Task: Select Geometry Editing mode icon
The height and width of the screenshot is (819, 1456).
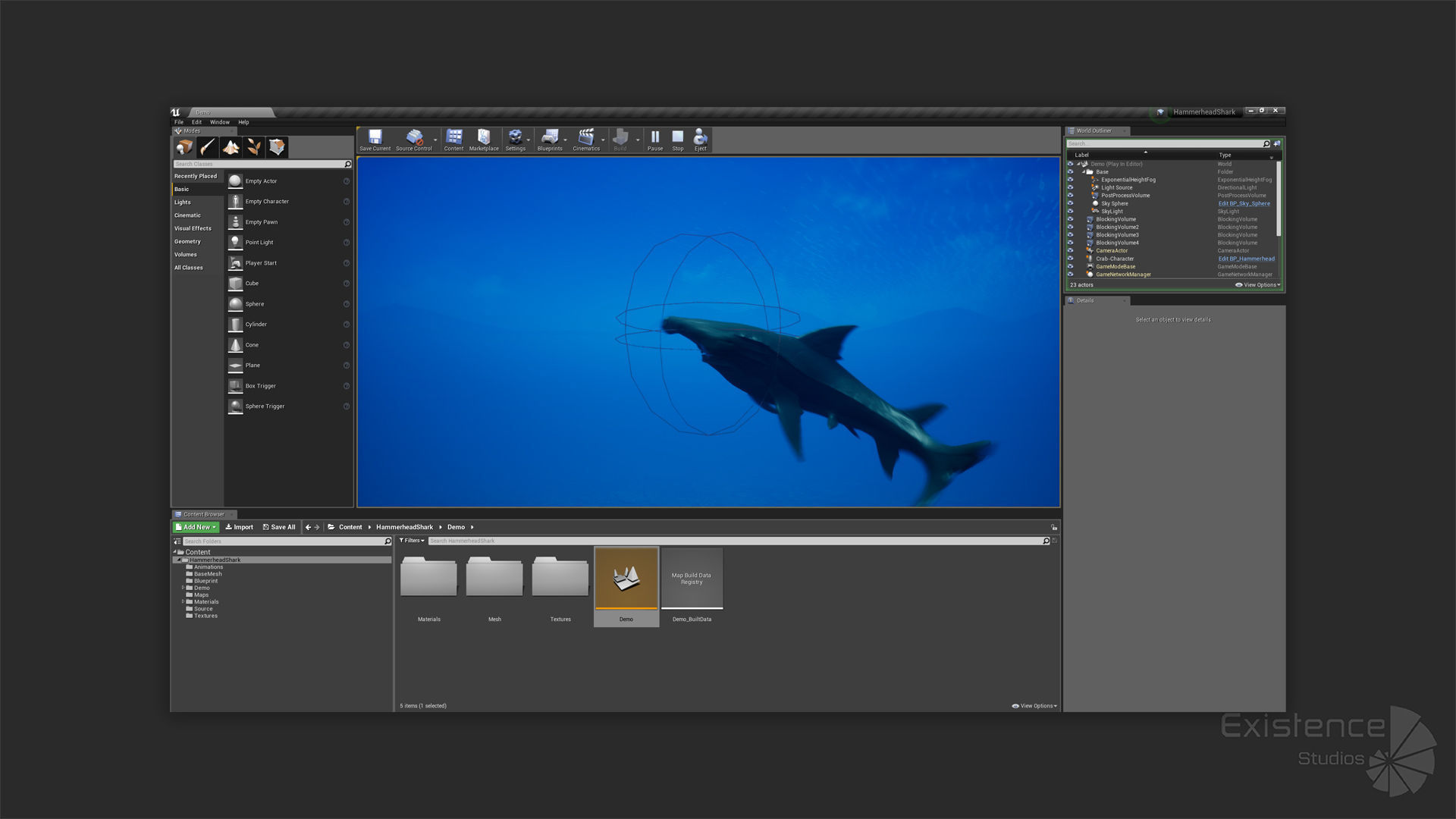Action: [x=278, y=147]
